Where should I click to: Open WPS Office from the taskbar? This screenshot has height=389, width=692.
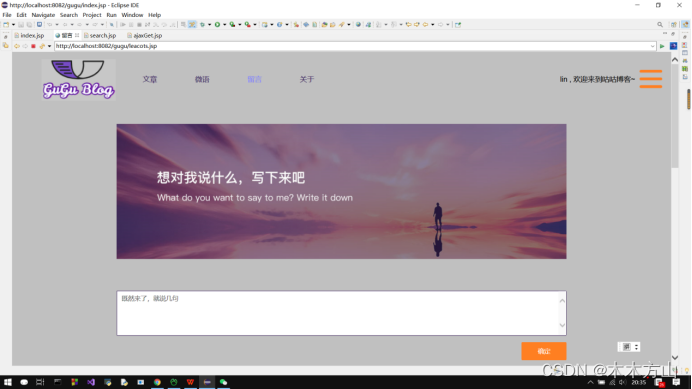[x=190, y=382]
